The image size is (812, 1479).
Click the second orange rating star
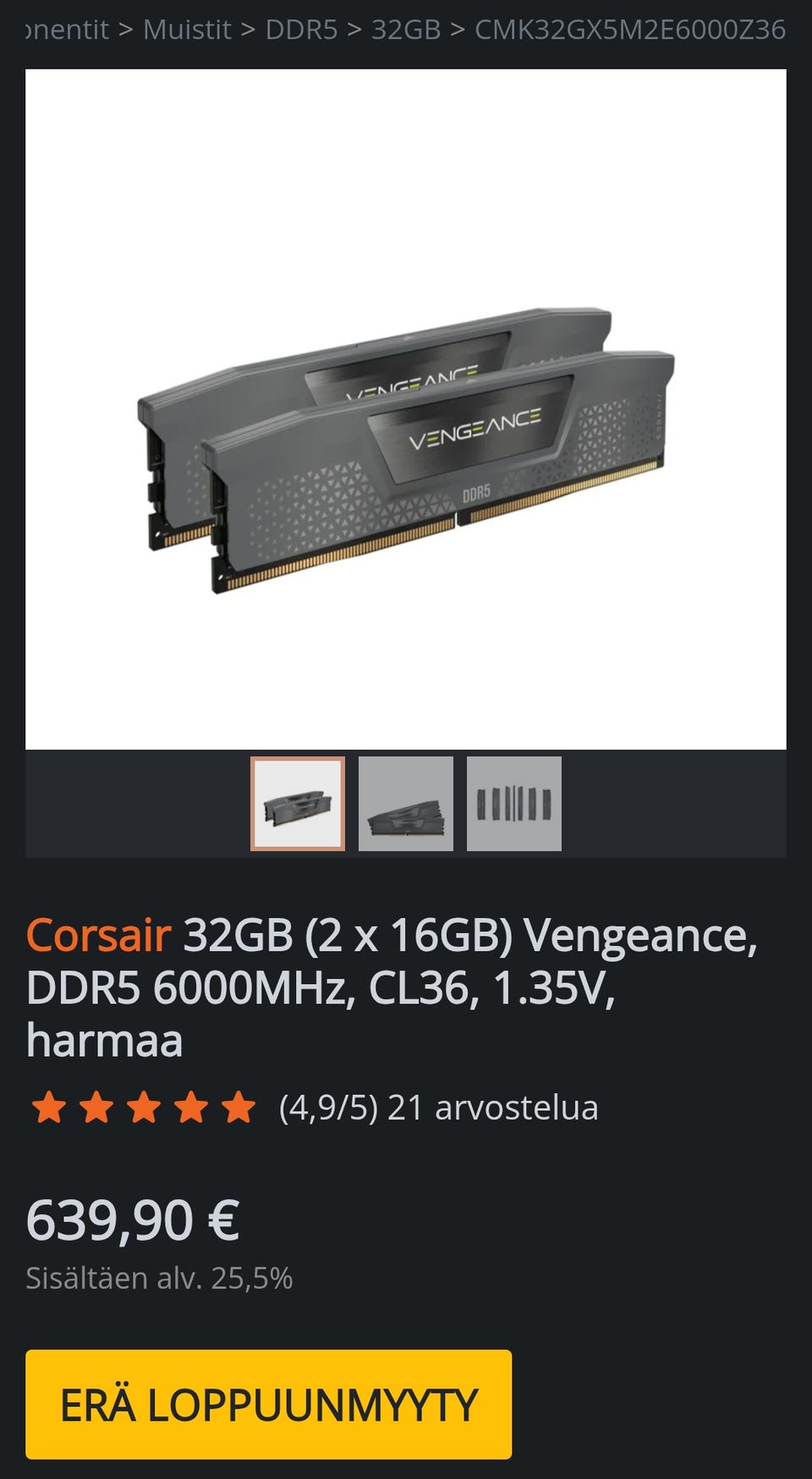tap(96, 1107)
